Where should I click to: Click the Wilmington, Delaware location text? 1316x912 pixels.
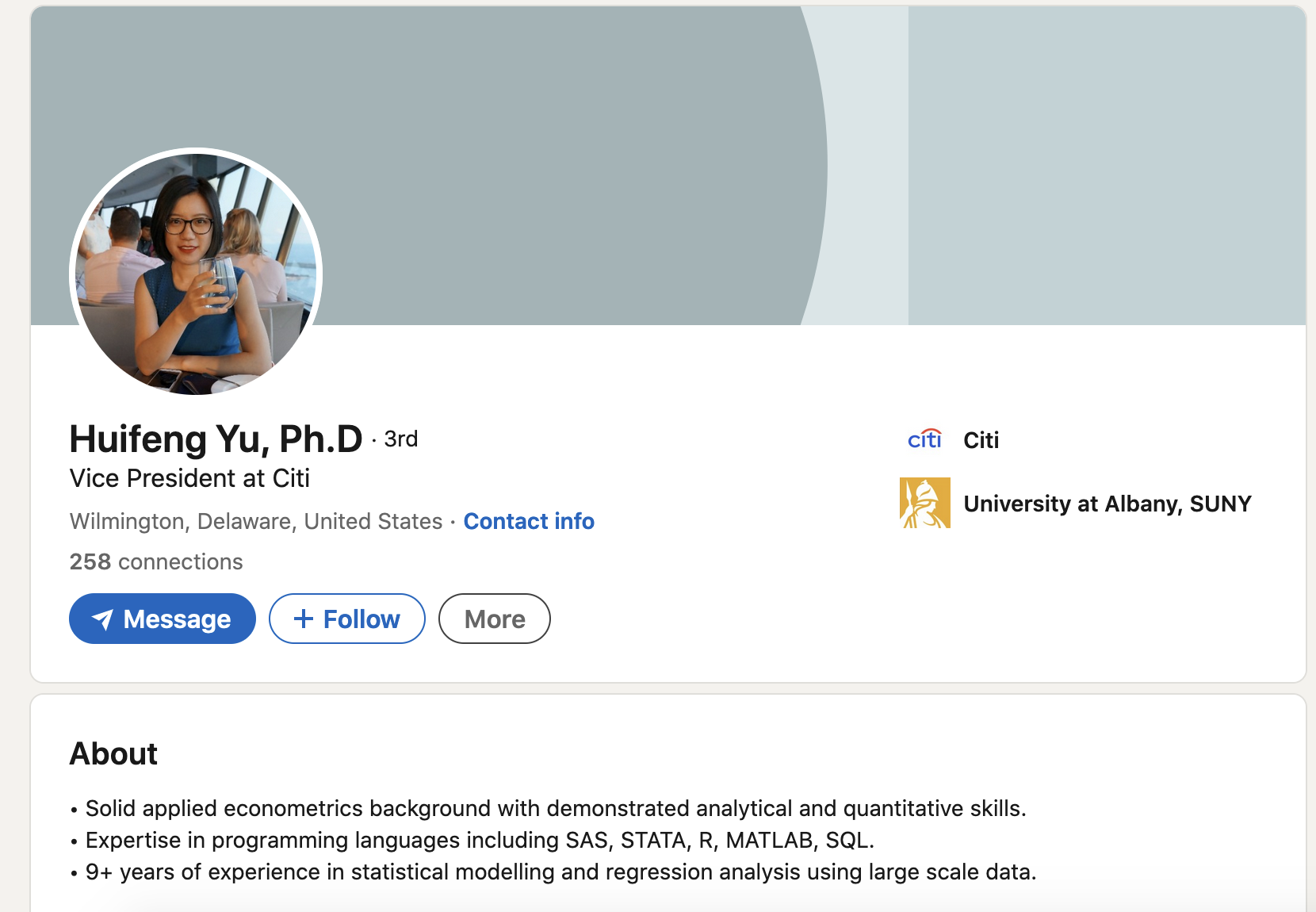pyautogui.click(x=256, y=521)
